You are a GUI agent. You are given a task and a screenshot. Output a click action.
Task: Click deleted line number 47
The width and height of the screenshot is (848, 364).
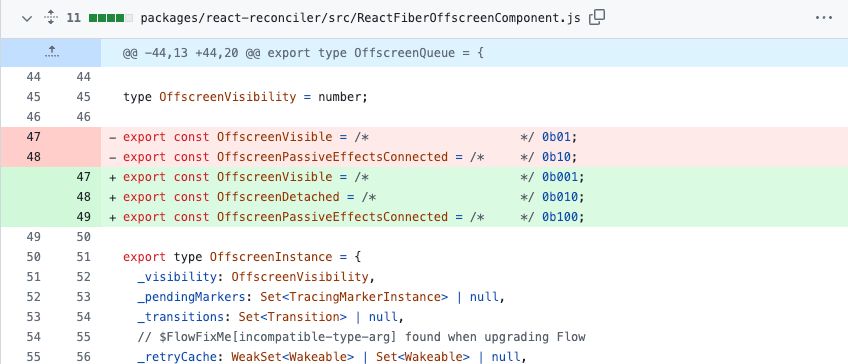34,137
